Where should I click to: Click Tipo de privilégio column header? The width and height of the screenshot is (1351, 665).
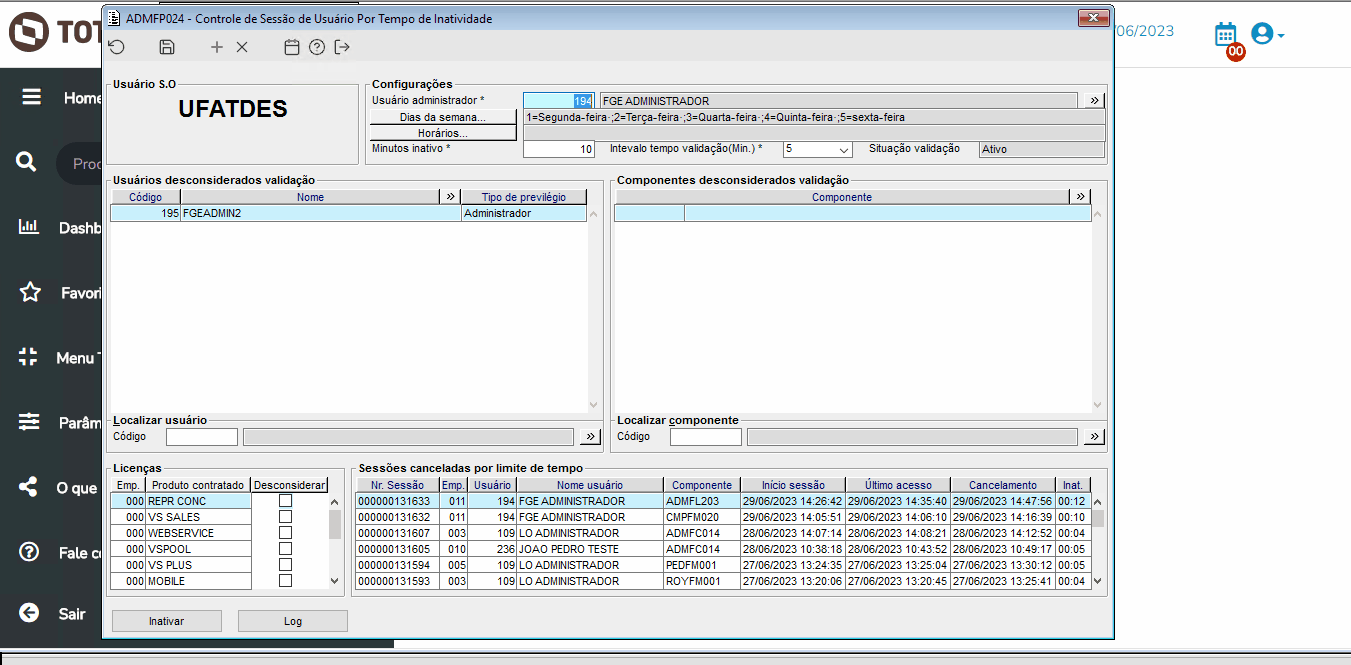click(x=524, y=197)
